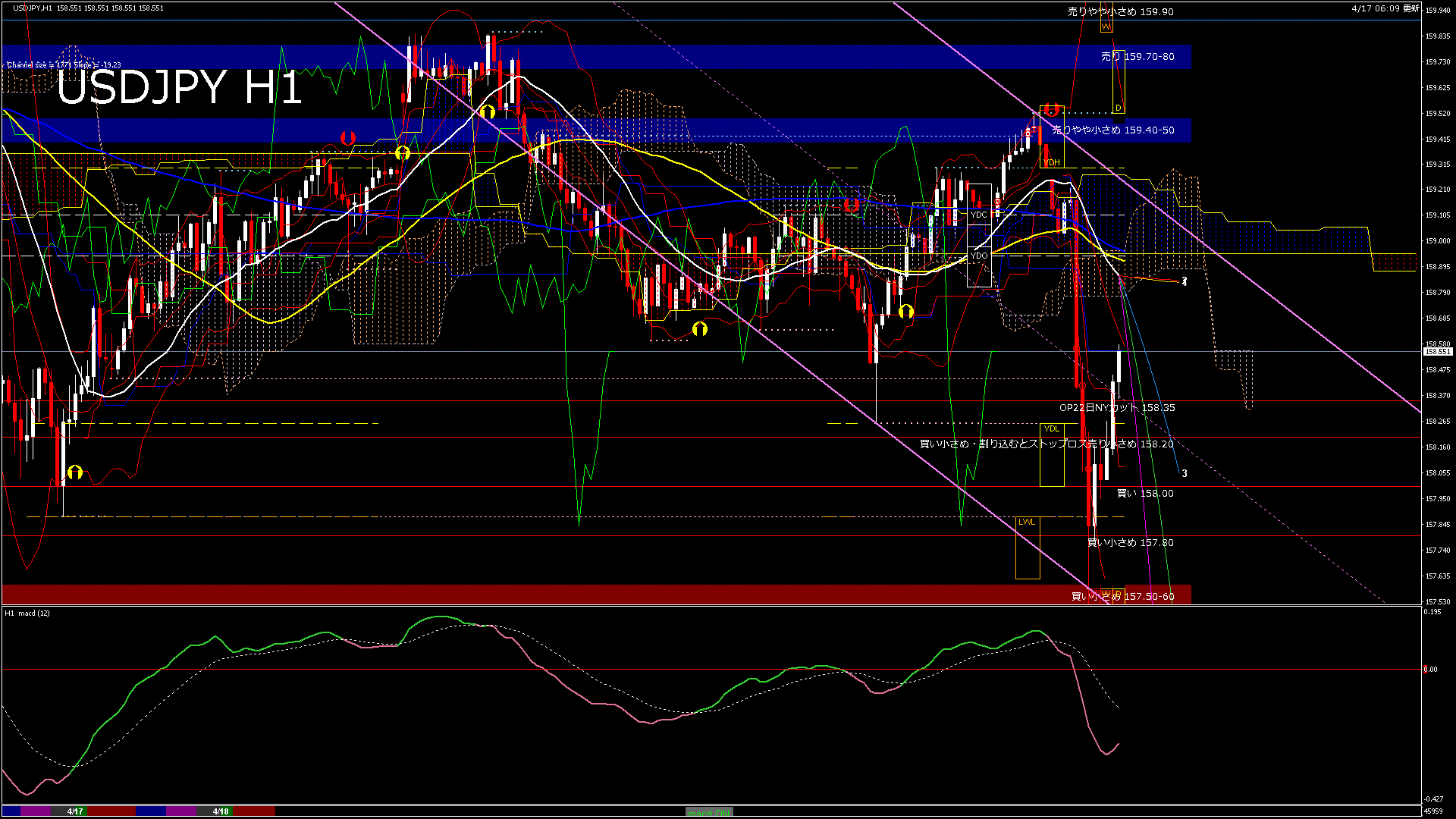Click the YDH yesterday-high label box
Screen dimensions: 1456x819
pos(1051,162)
